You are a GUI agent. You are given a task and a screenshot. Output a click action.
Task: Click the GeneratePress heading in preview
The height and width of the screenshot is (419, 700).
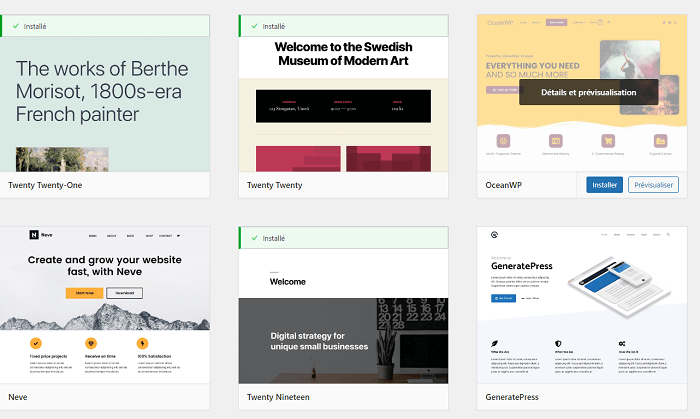click(522, 266)
